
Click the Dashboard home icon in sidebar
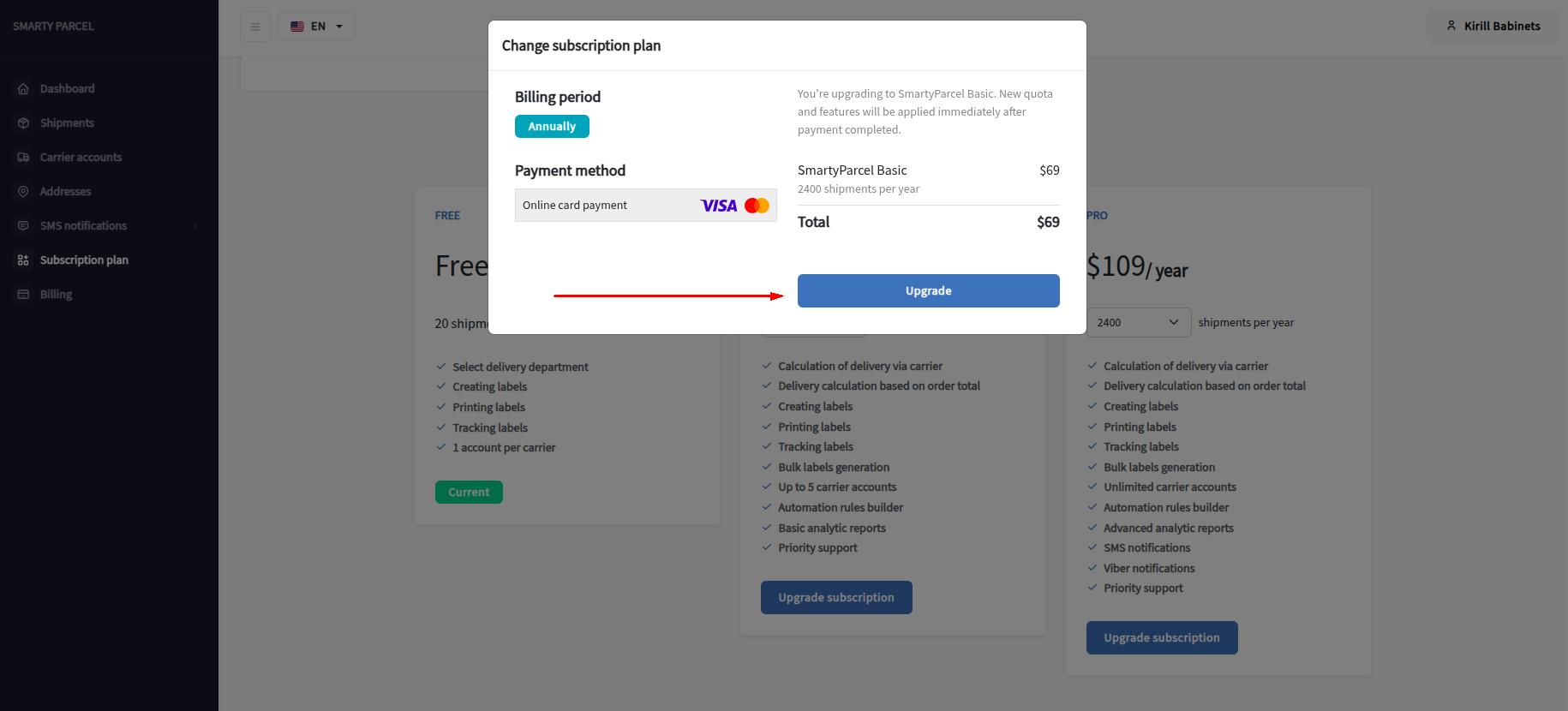(23, 89)
